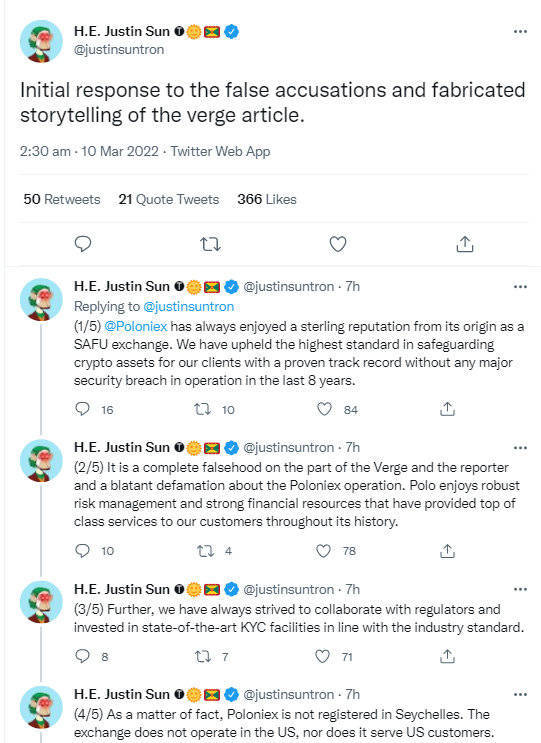Open @justinsuntron link after Replying to
541x743 pixels.
(189, 307)
